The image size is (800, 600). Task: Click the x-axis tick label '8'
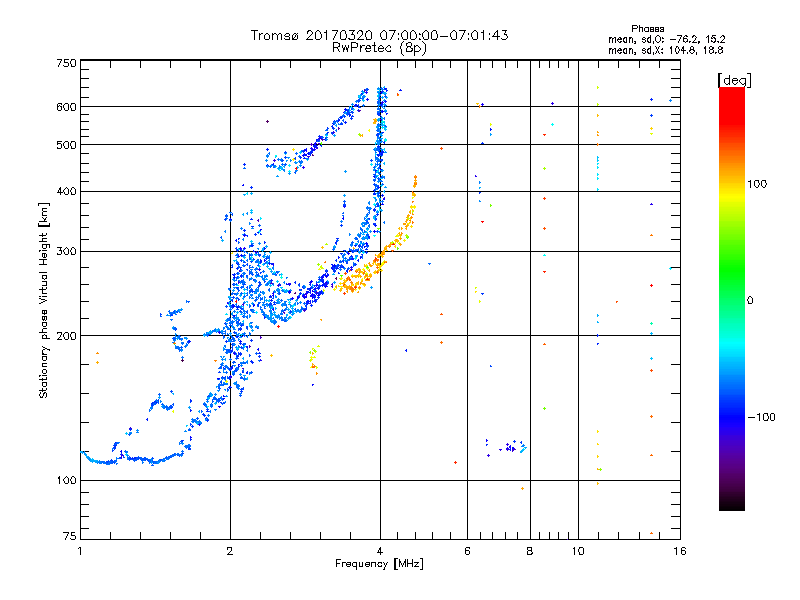(530, 551)
